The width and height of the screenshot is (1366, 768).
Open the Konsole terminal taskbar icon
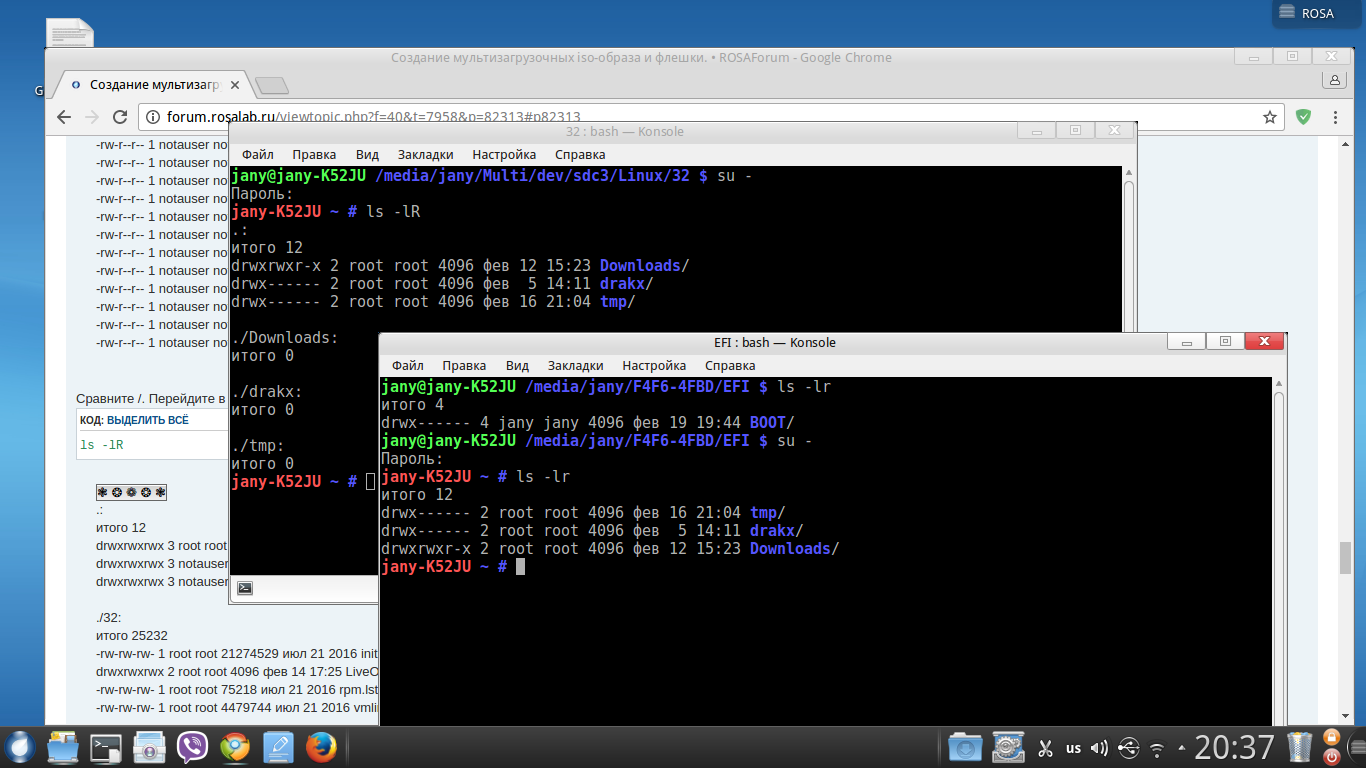[x=106, y=747]
